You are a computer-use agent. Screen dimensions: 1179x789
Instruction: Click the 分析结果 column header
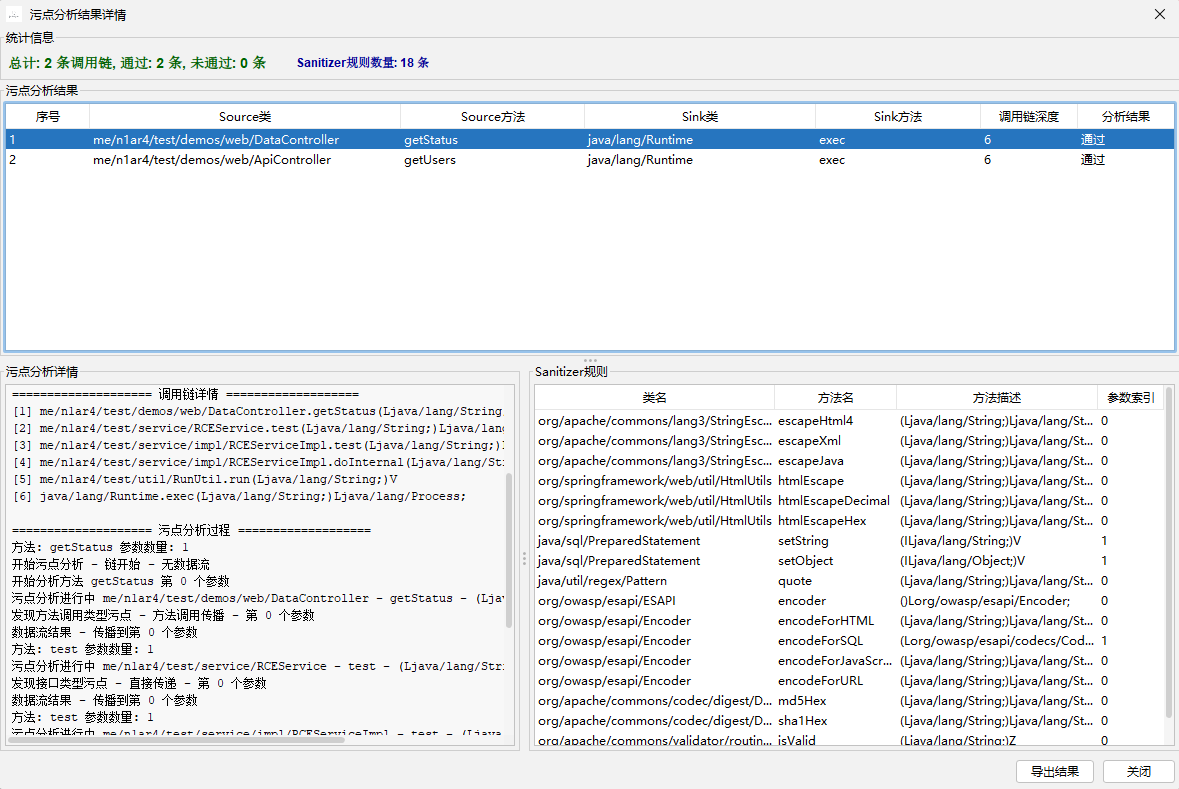click(1125, 117)
